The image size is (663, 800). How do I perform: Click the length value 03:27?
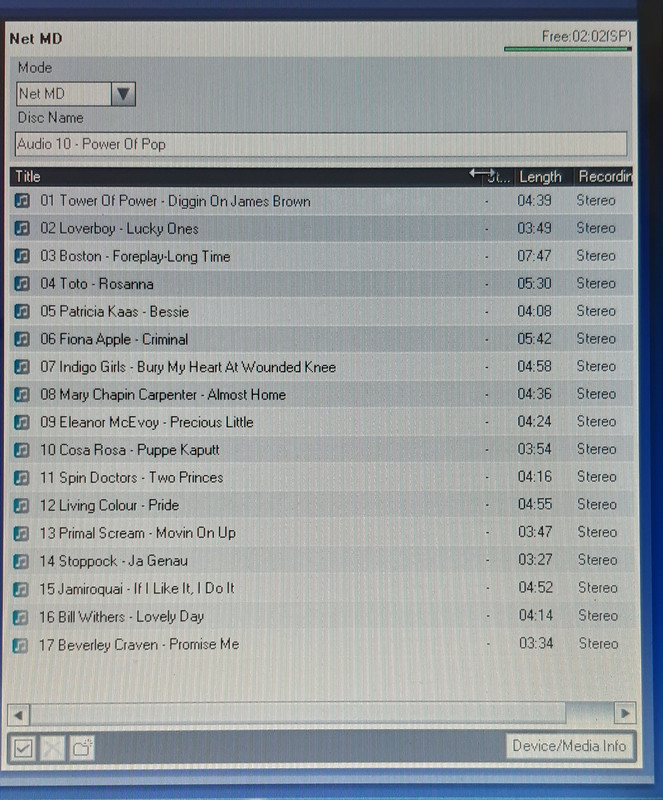pos(535,559)
